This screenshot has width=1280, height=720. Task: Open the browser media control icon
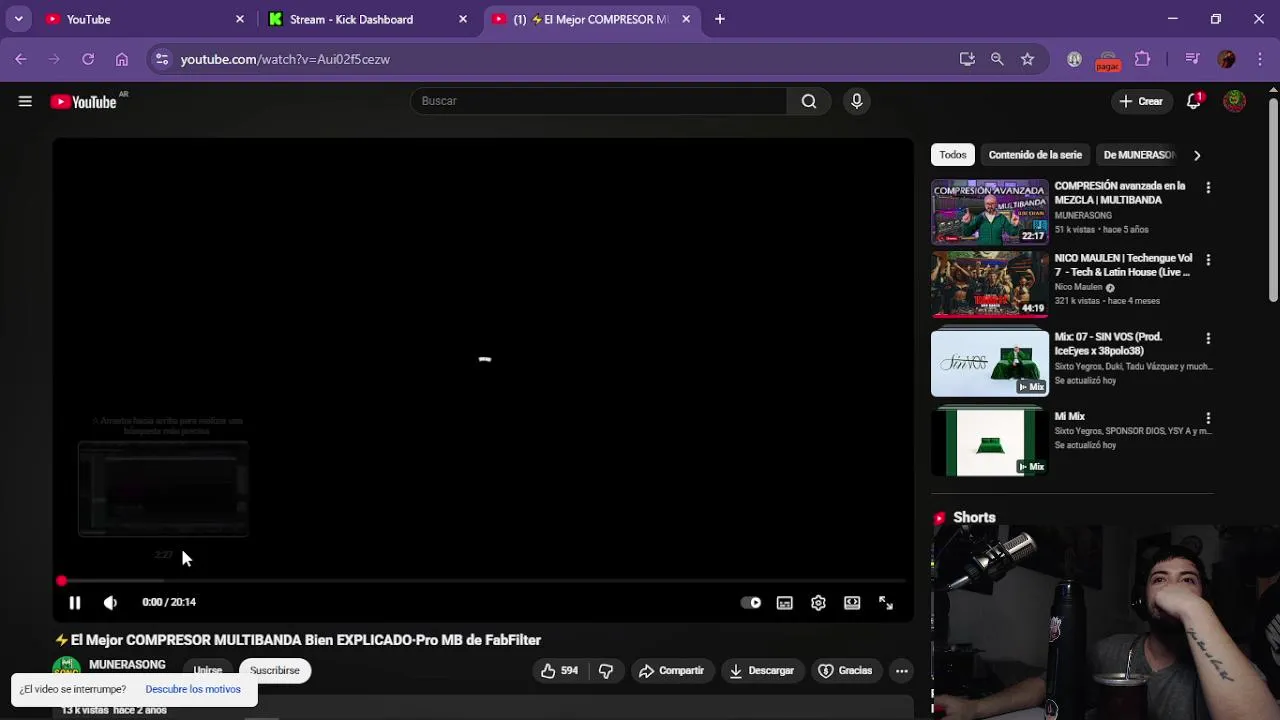click(1192, 59)
